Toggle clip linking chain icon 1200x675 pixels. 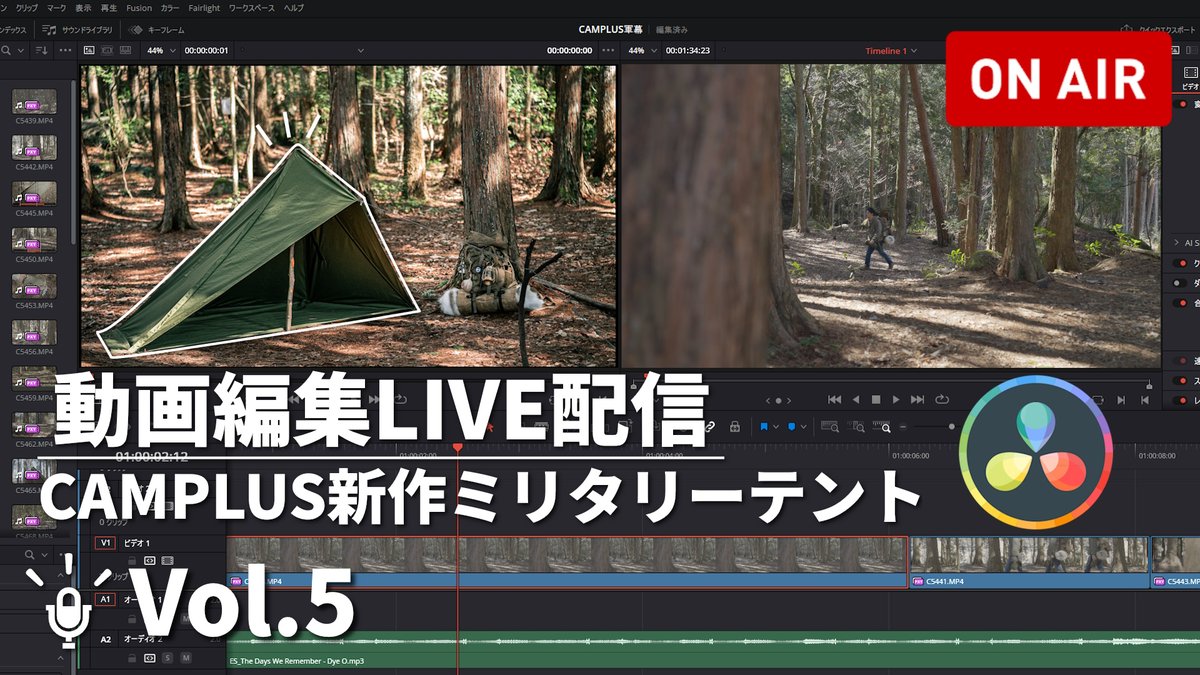710,426
